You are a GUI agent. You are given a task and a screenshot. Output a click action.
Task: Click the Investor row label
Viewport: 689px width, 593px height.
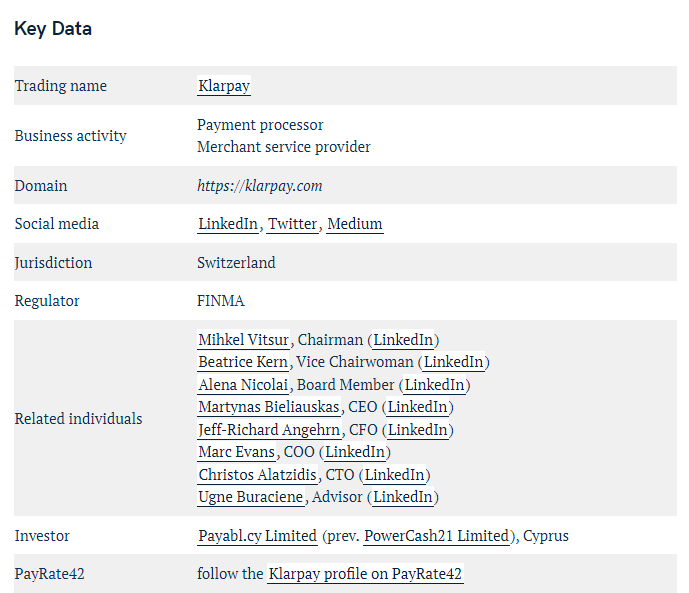[x=42, y=536]
